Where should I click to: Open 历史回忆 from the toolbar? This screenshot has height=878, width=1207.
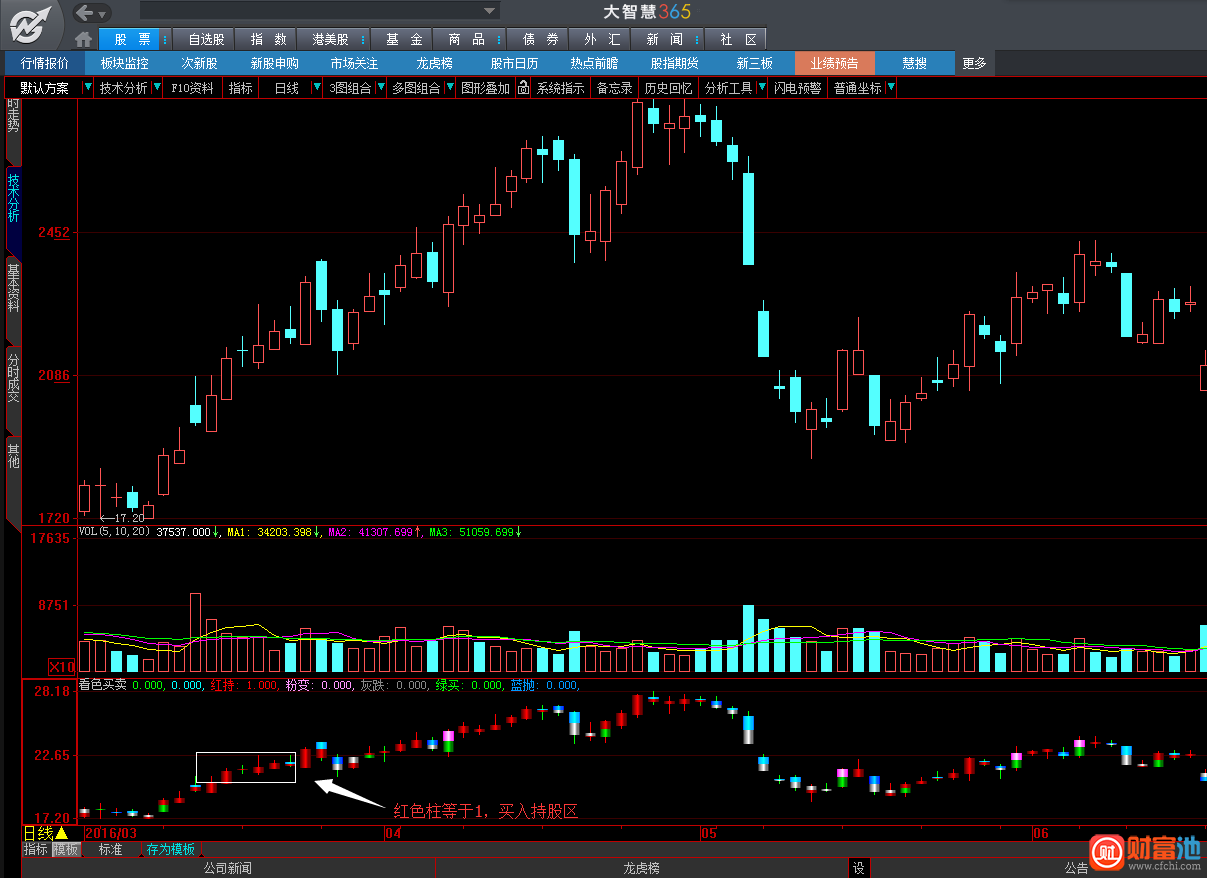668,88
